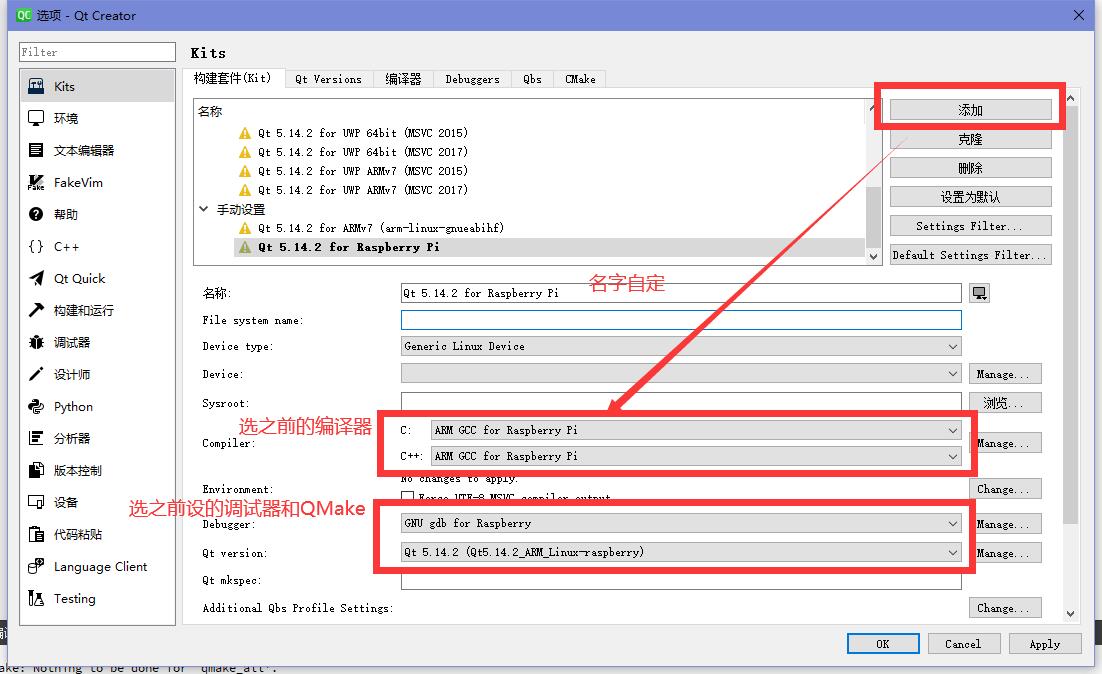Select kit Qt 5.14.2 for UWP ARMv7 (MSVC 2017)

(x=362, y=190)
